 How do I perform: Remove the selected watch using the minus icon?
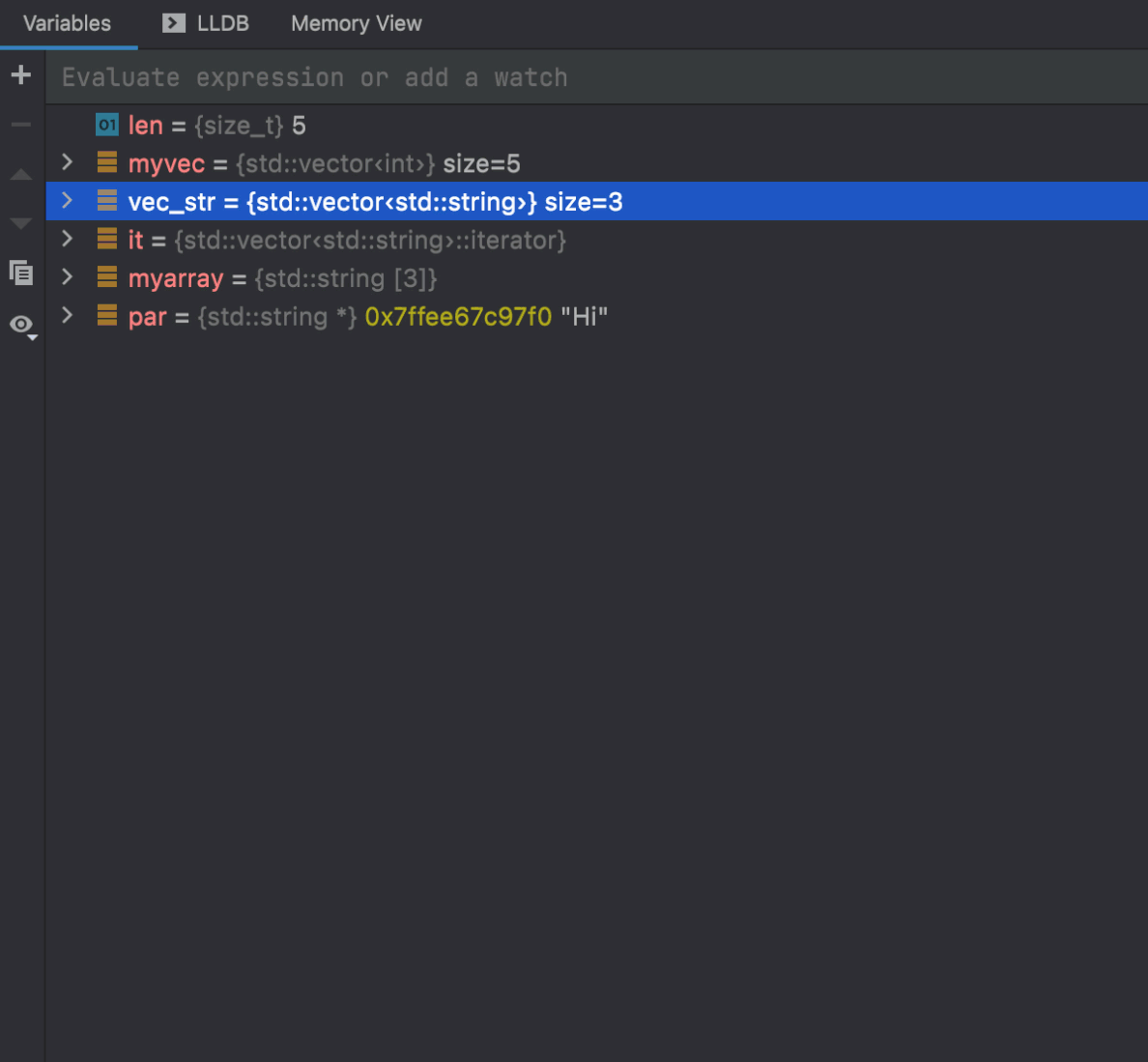point(21,124)
